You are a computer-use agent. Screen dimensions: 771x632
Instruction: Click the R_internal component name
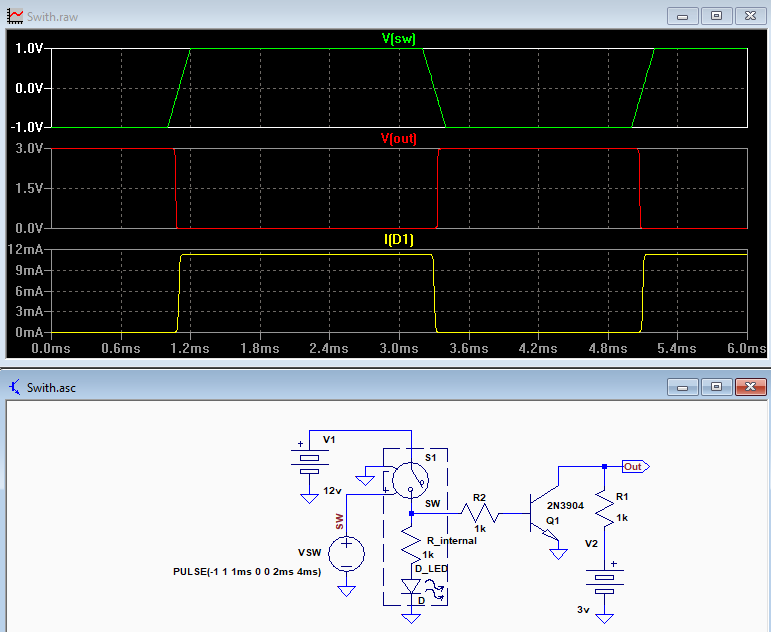click(x=452, y=541)
